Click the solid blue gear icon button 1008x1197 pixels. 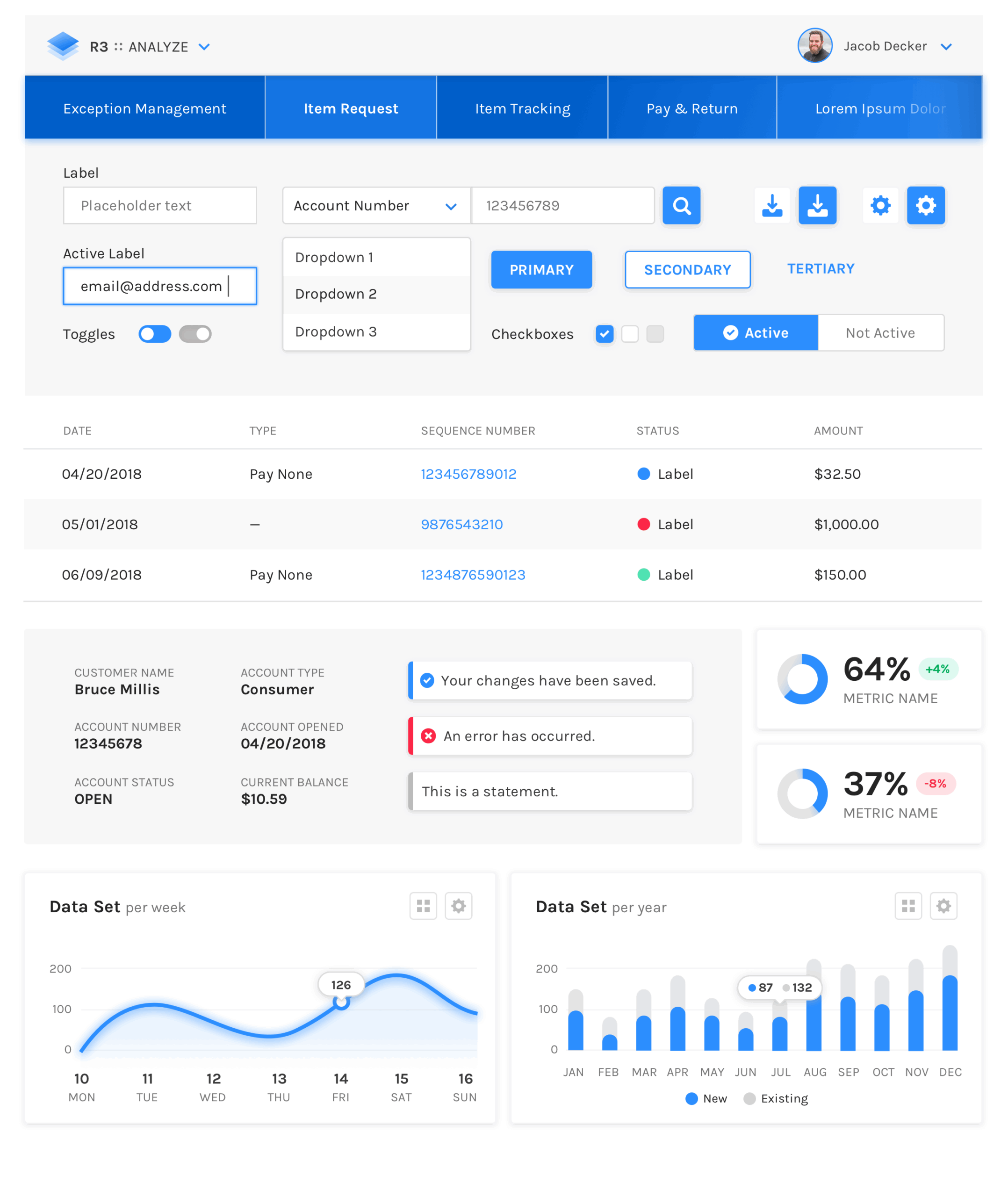[x=925, y=205]
